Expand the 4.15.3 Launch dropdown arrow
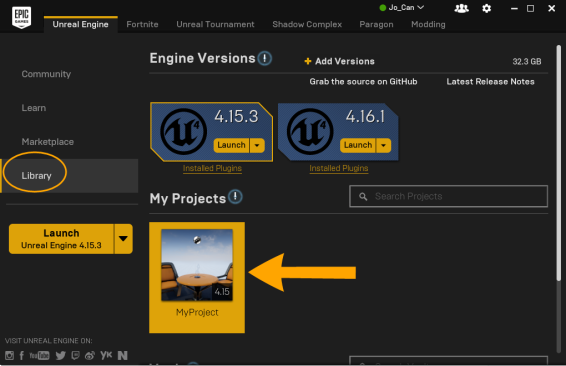This screenshot has width=566, height=366. click(257, 145)
